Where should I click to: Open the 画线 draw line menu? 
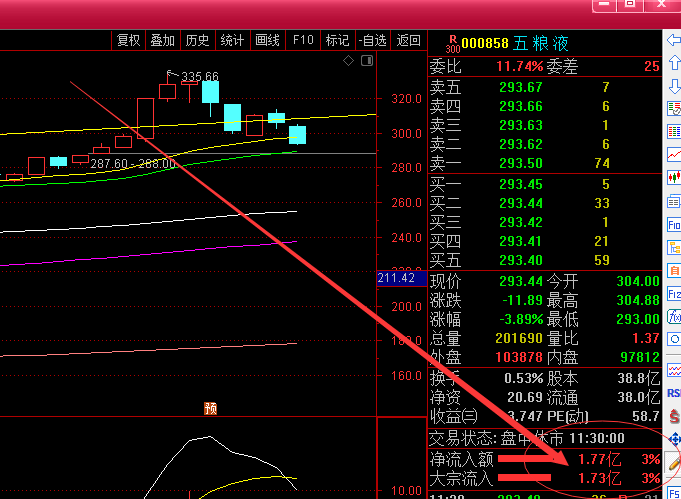(x=268, y=40)
